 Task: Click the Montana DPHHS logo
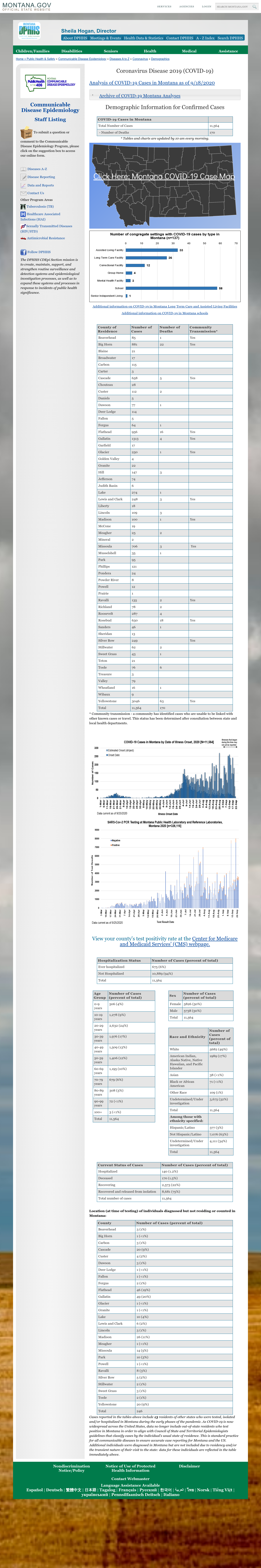coord(29,30)
